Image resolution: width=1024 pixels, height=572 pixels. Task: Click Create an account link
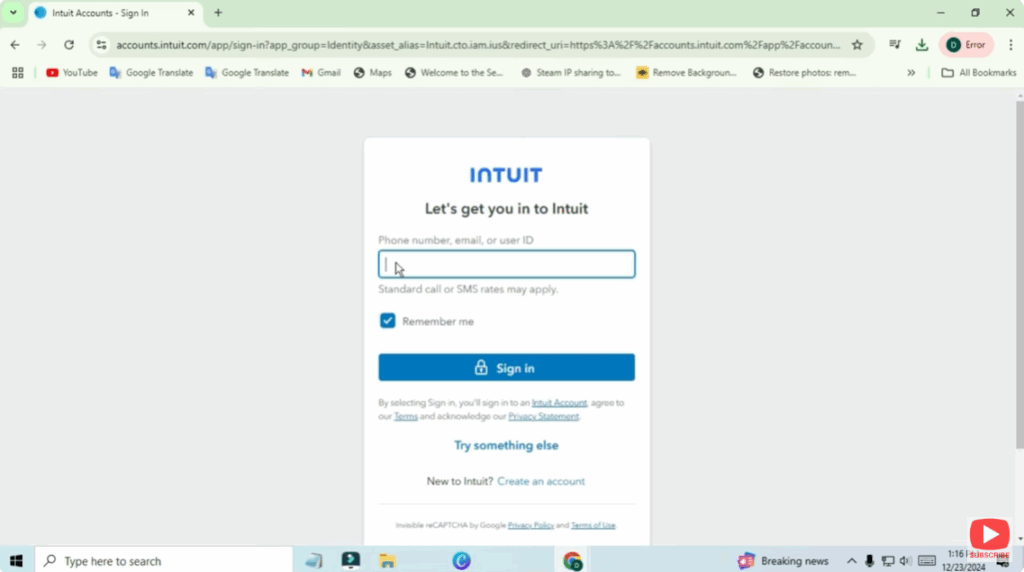[541, 481]
